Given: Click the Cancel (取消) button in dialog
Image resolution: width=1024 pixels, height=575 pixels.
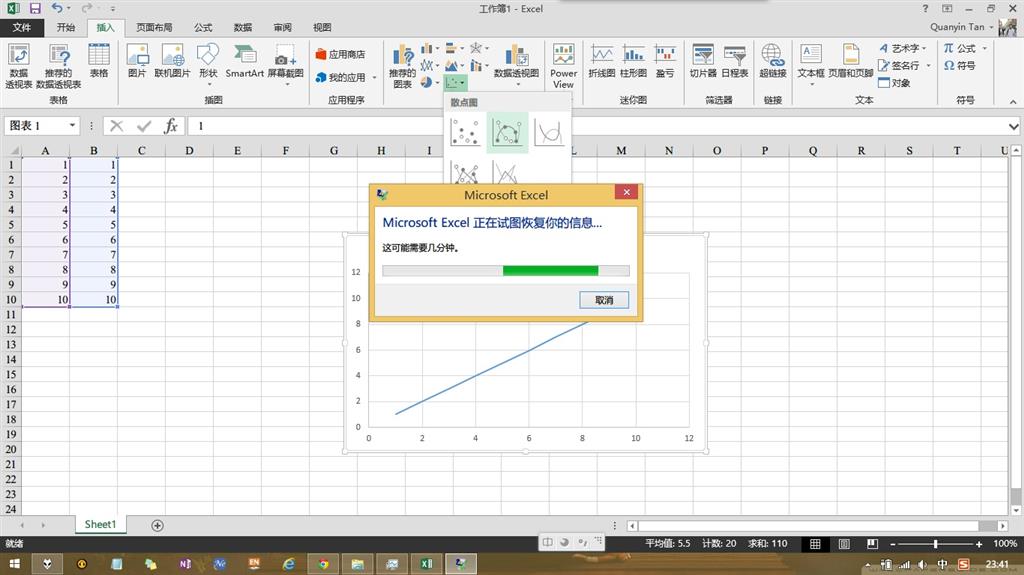Looking at the screenshot, I should pos(604,300).
